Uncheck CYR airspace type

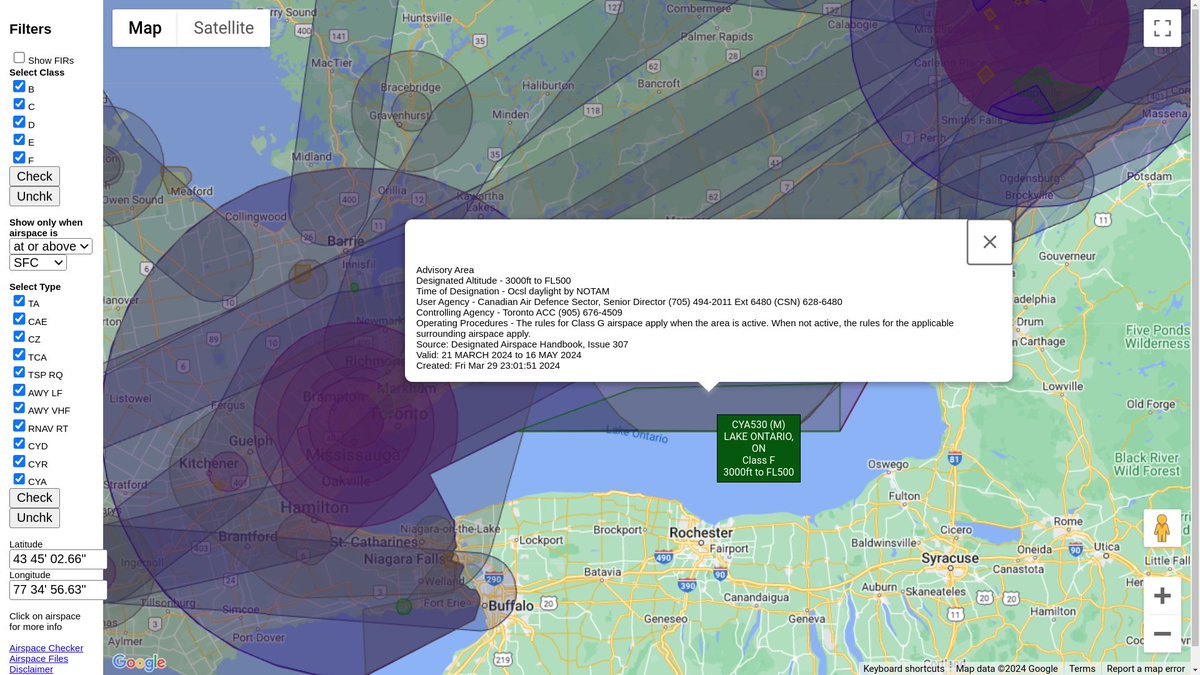(x=19, y=462)
